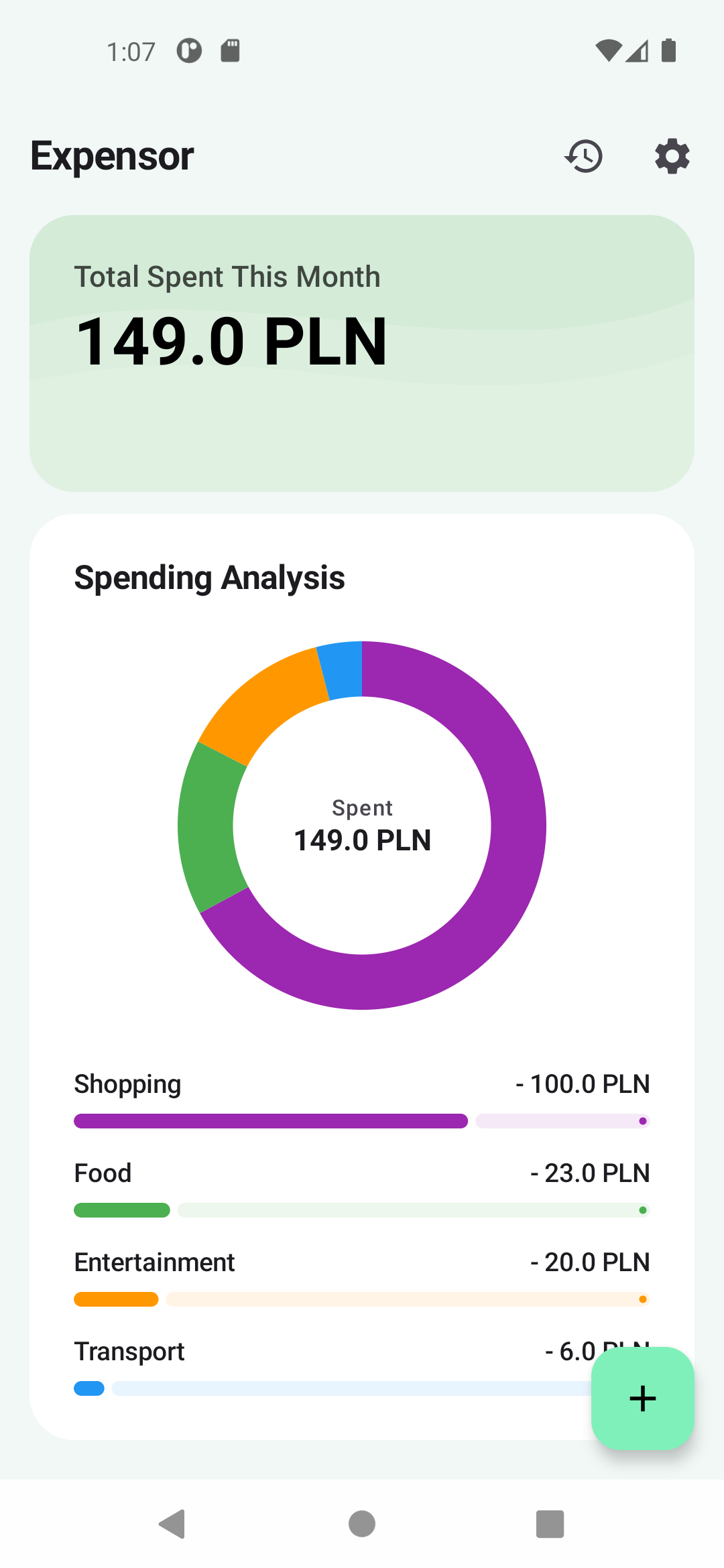
Task: Open the settings gear icon
Action: [672, 156]
